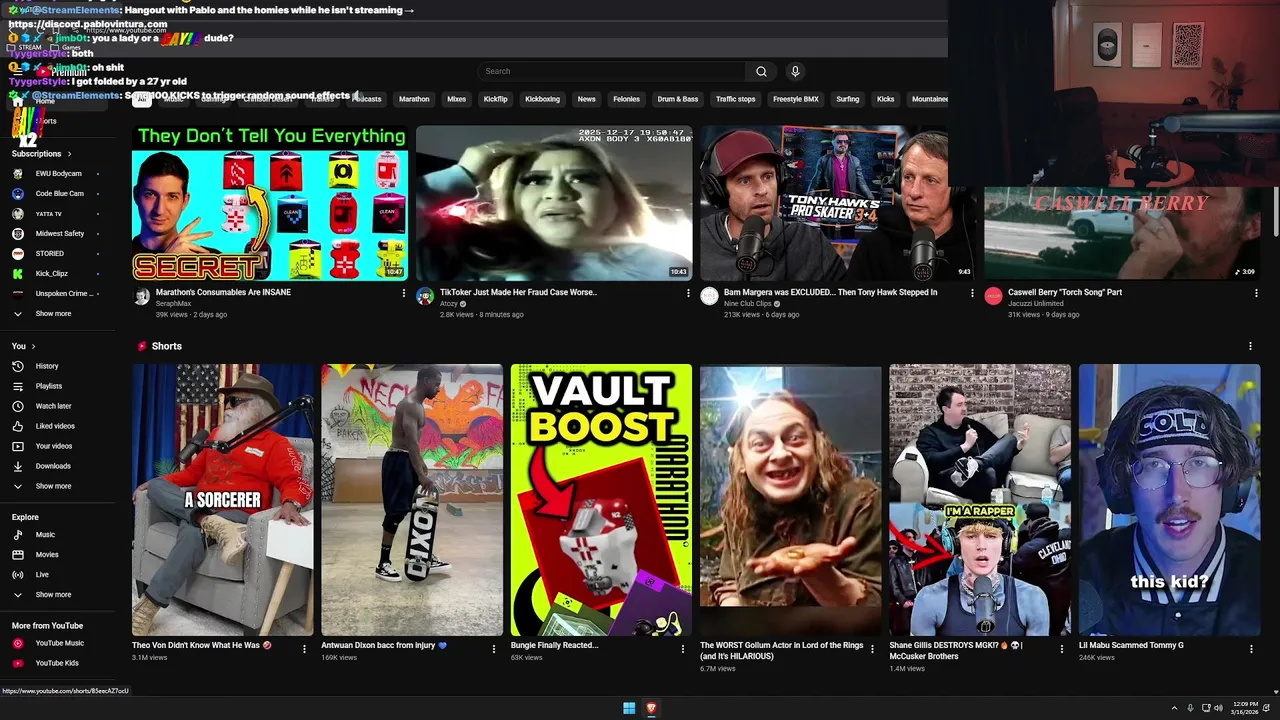Open Code Blue Cam channel
Screen dimensions: 1280x720
(x=59, y=194)
